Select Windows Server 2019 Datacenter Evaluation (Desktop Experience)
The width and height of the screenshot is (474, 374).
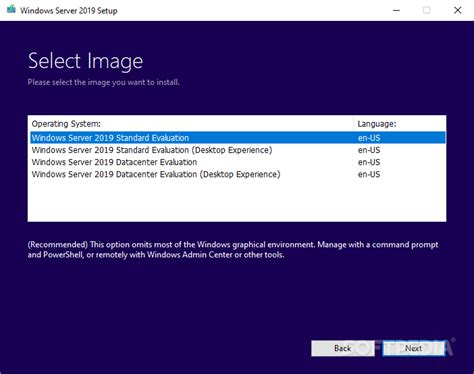238,174
